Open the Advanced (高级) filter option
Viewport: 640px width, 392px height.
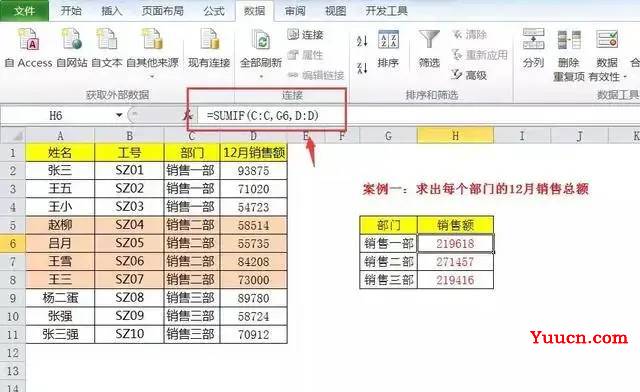470,75
